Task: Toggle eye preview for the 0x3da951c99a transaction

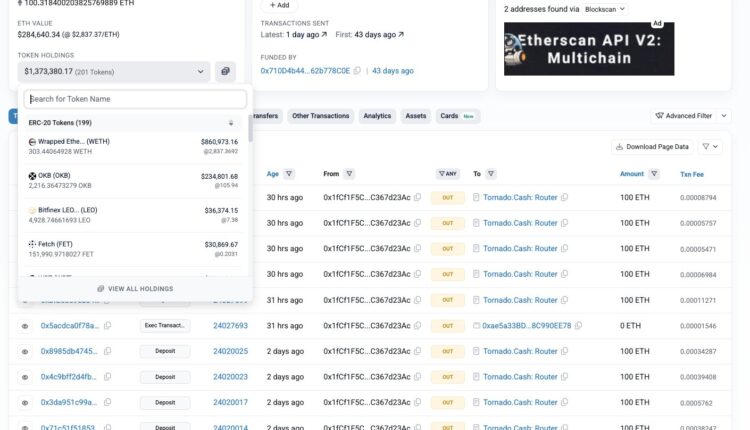Action: point(25,402)
